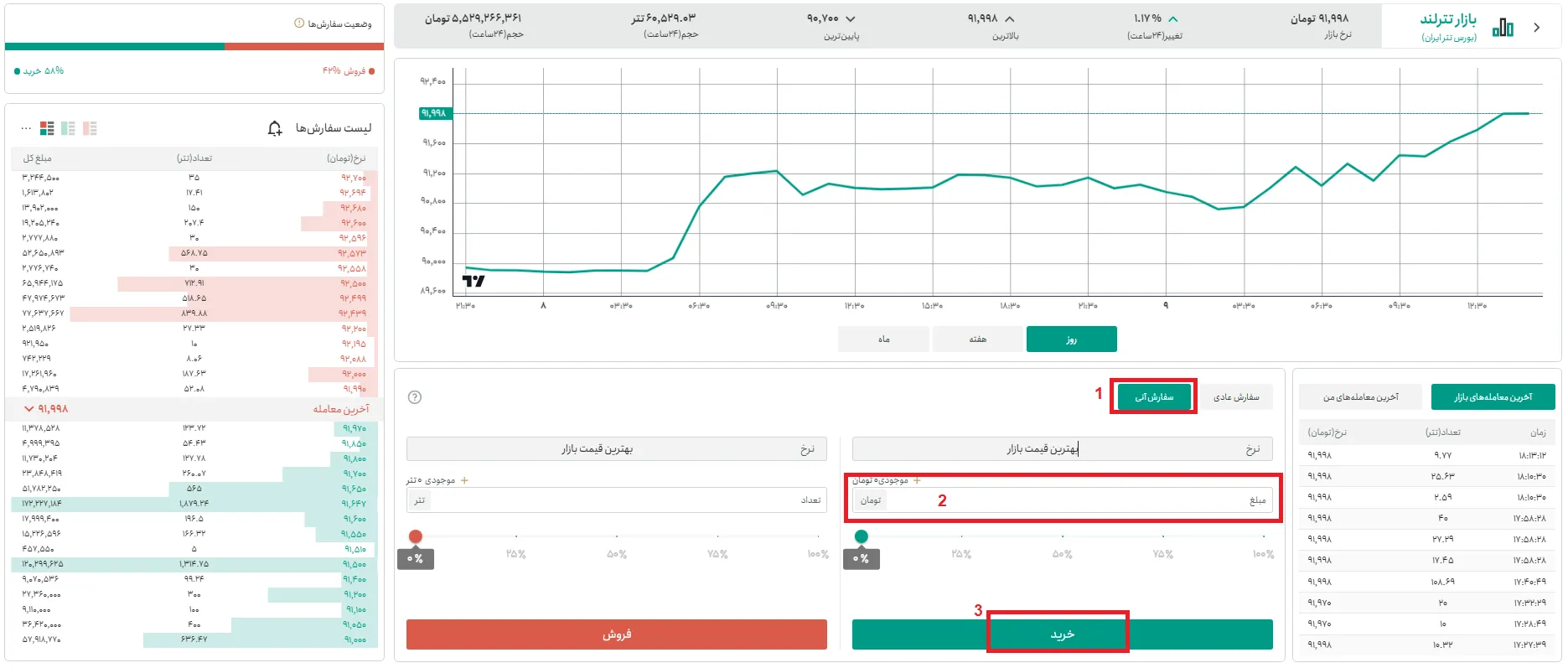Click the TradingView logo on chart

(x=474, y=281)
